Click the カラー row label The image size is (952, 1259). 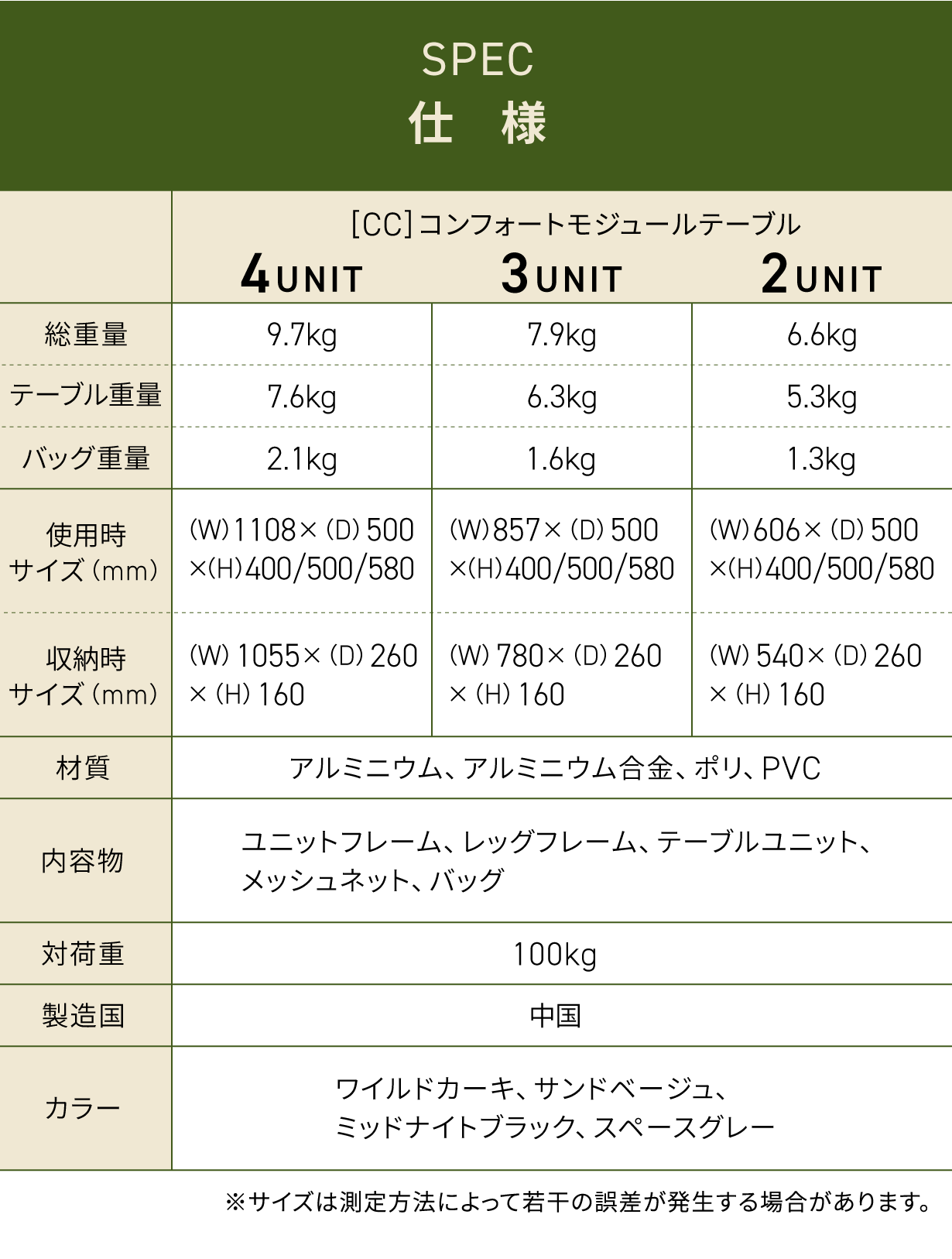click(84, 1109)
